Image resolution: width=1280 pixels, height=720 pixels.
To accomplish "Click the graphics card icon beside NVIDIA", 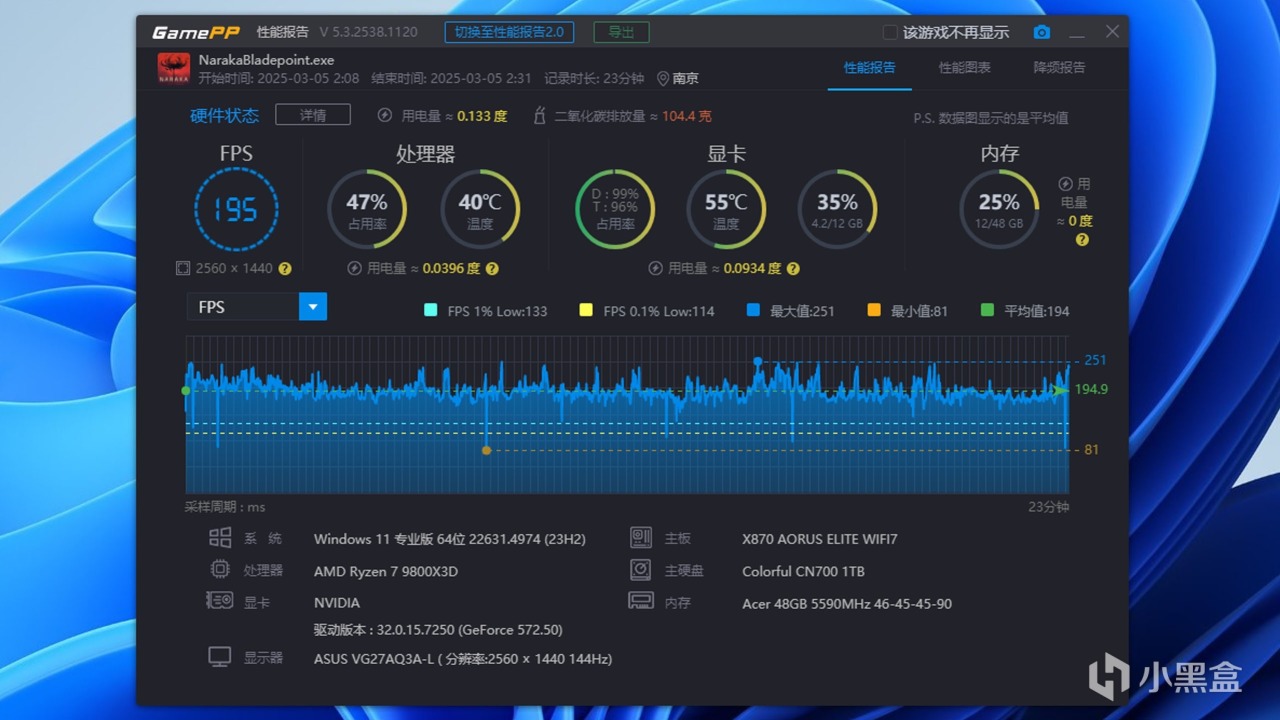I will tap(220, 601).
